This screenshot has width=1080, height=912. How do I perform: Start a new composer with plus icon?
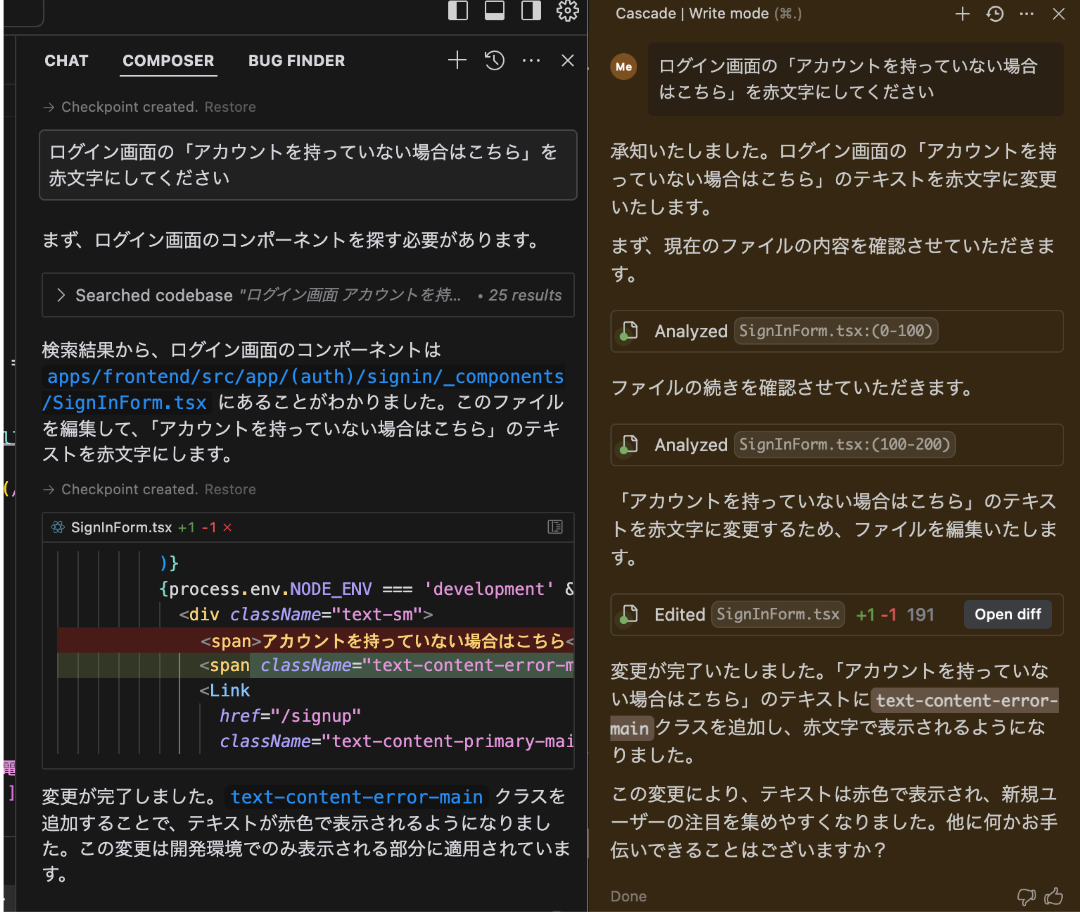coord(457,61)
